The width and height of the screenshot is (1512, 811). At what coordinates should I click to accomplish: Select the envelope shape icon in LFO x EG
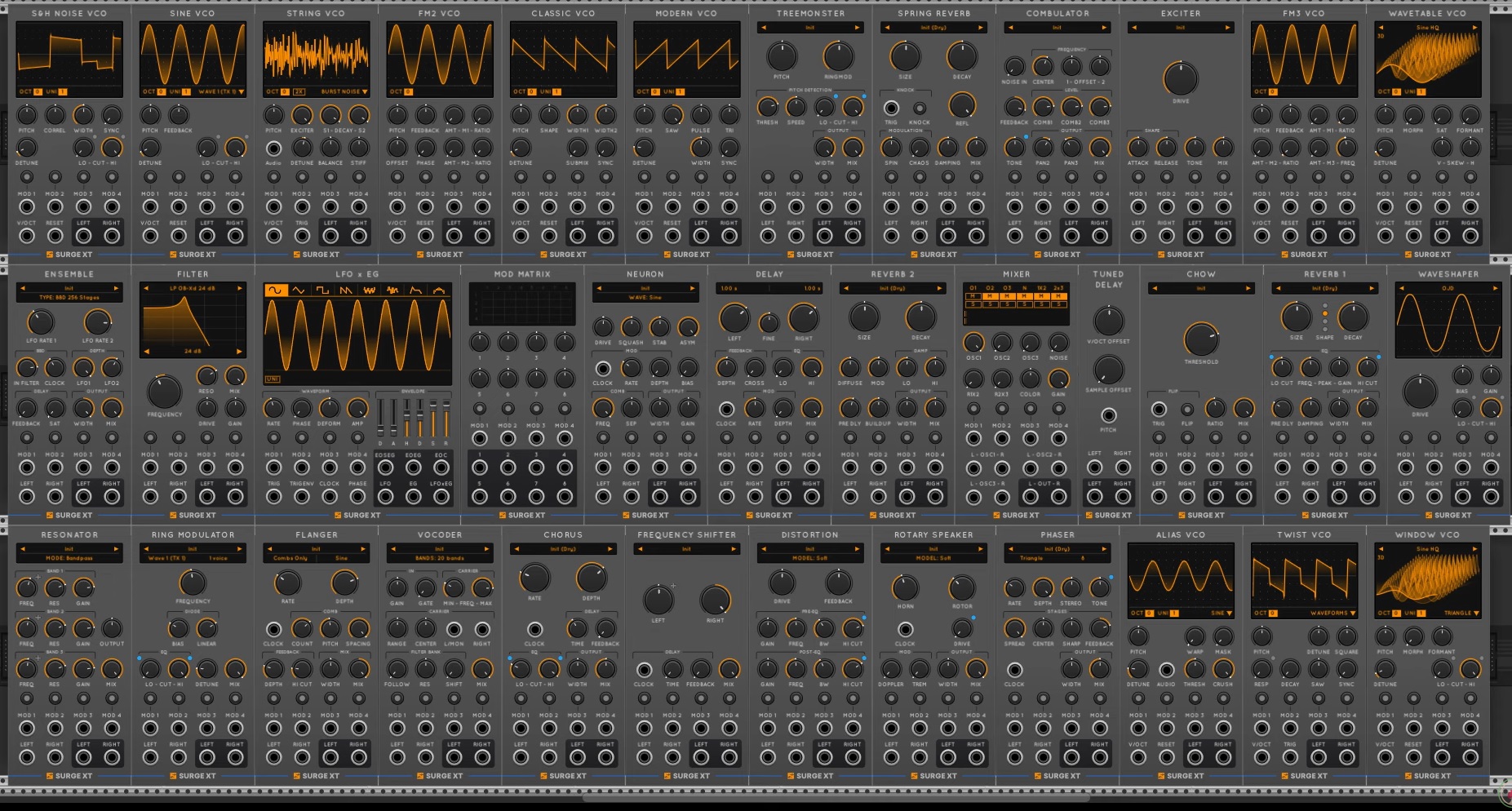coord(416,290)
